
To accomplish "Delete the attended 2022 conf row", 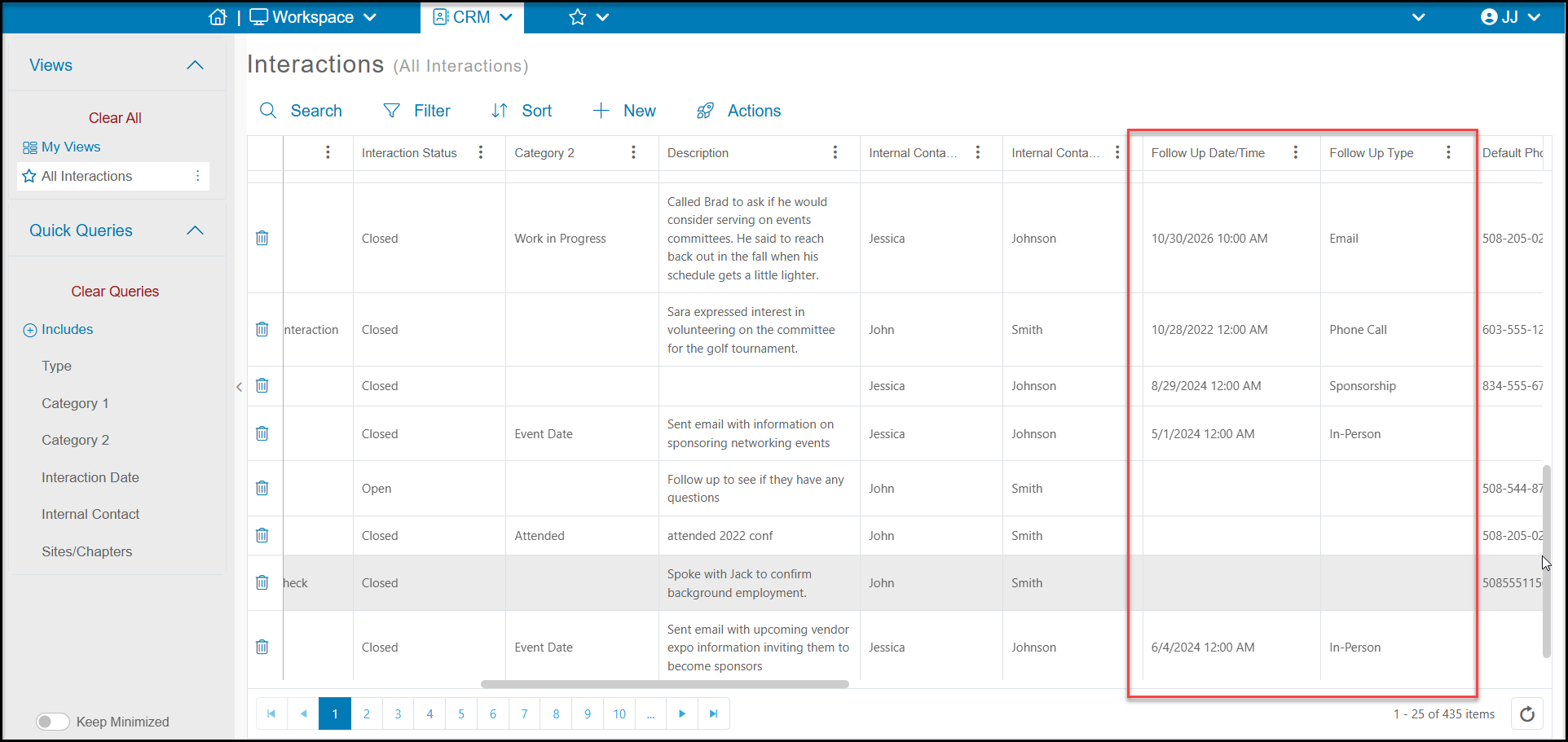I will (x=262, y=535).
